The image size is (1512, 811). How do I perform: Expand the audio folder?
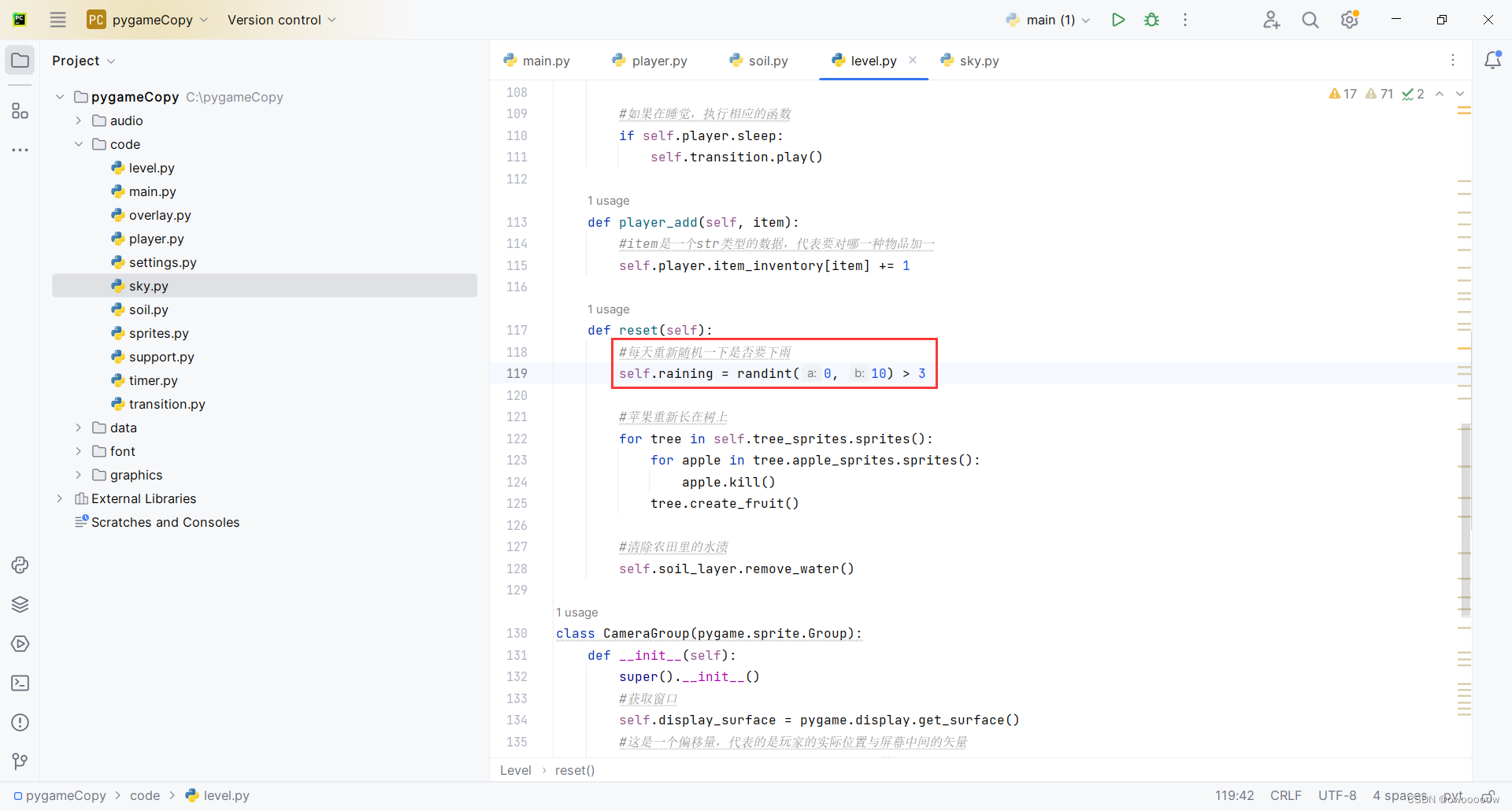(79, 120)
